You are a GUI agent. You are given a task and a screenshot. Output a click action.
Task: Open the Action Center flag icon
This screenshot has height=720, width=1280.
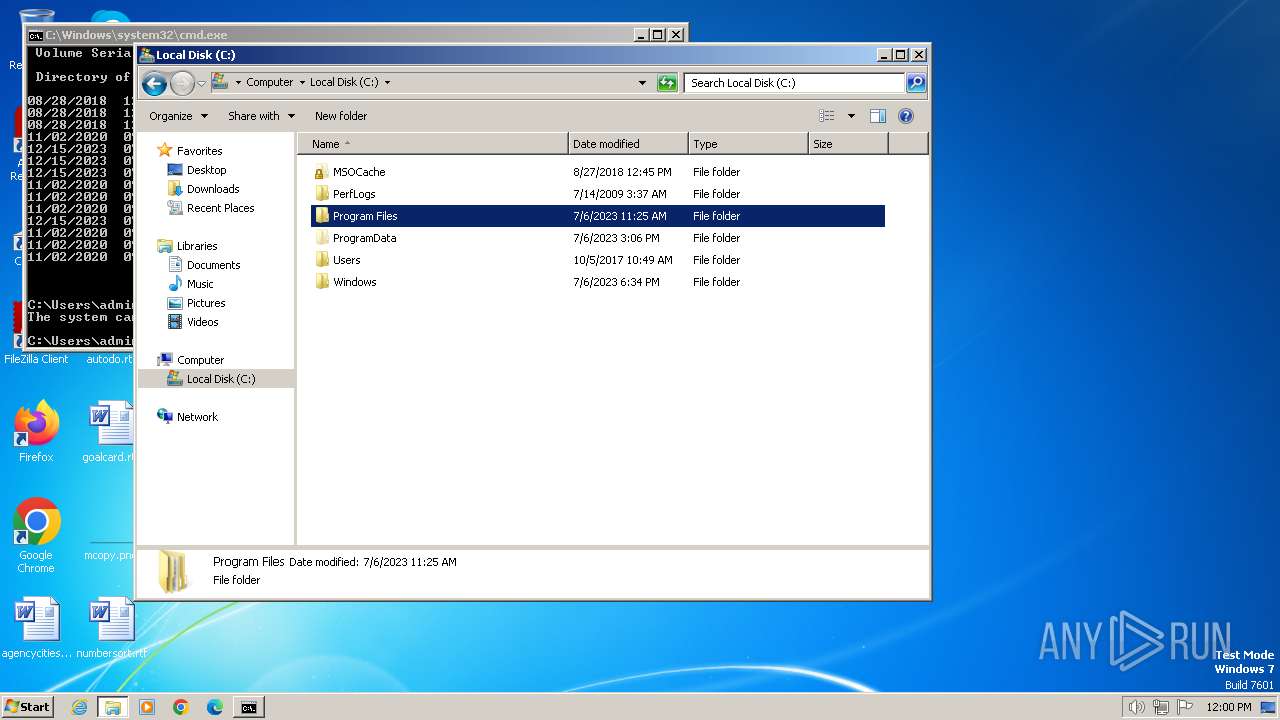coord(1184,707)
